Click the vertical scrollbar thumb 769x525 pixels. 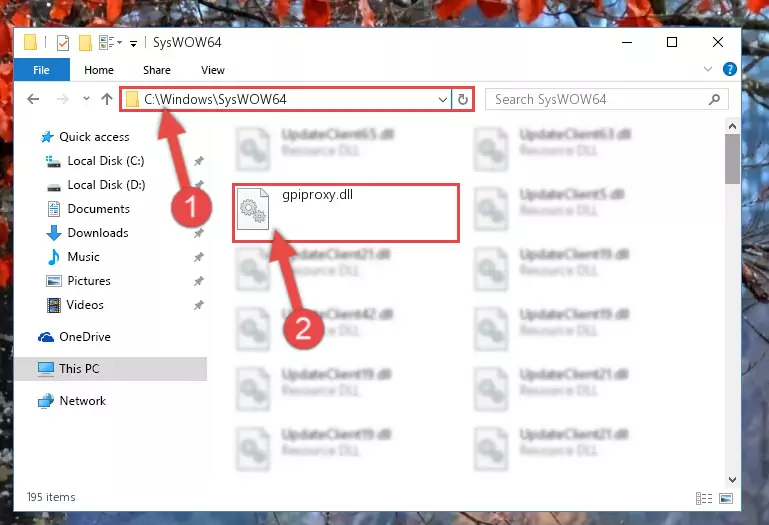coord(732,159)
